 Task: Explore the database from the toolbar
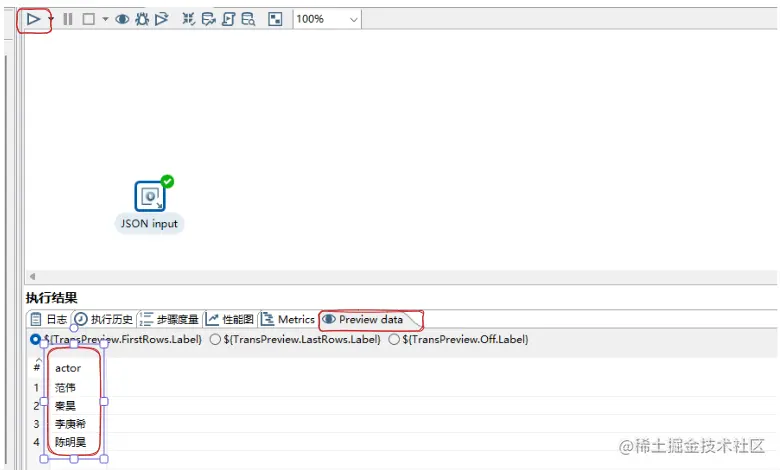click(248, 19)
